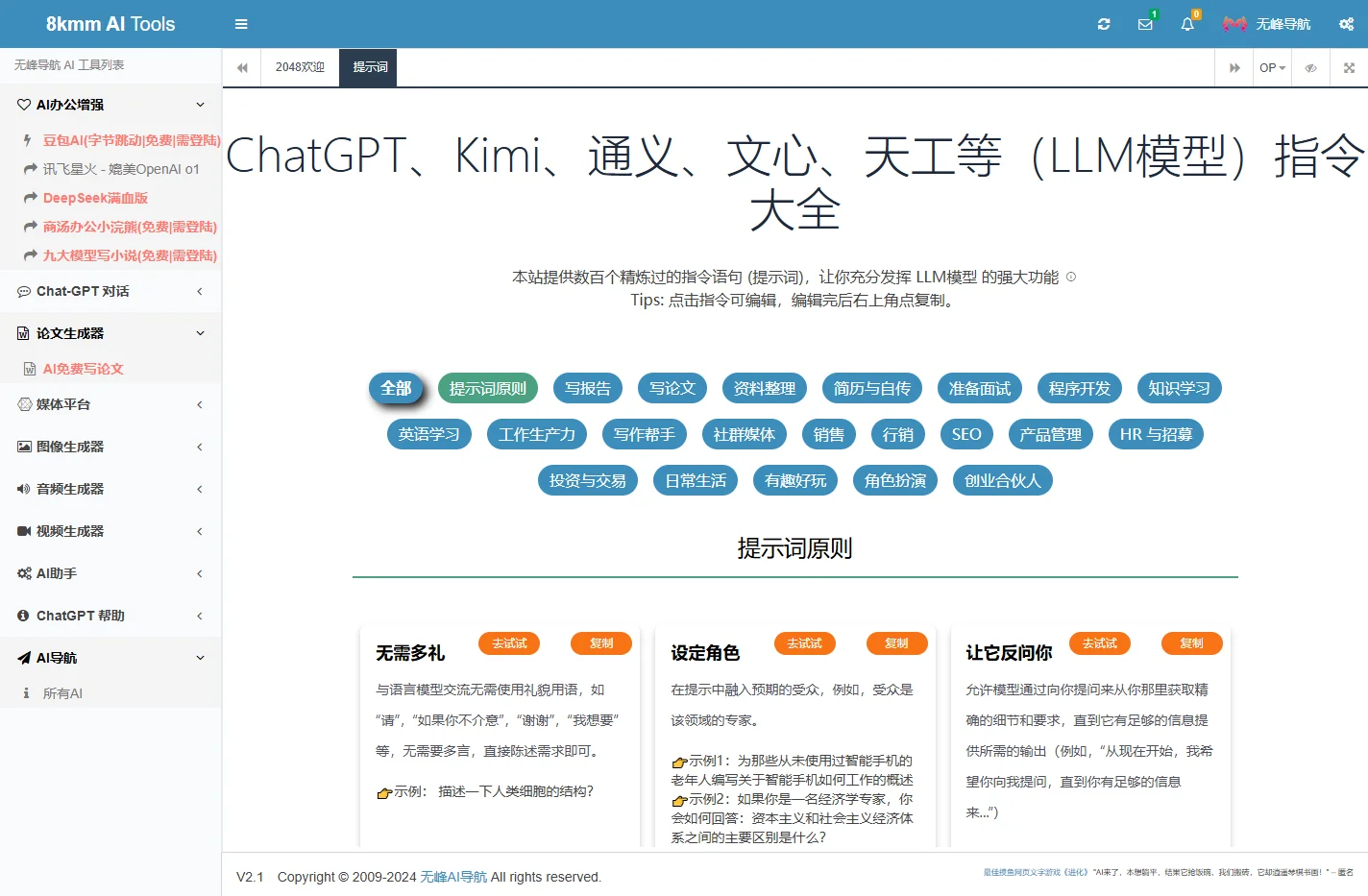
Task: Expand the ChatGPT 帮助 menu
Action: pos(110,616)
